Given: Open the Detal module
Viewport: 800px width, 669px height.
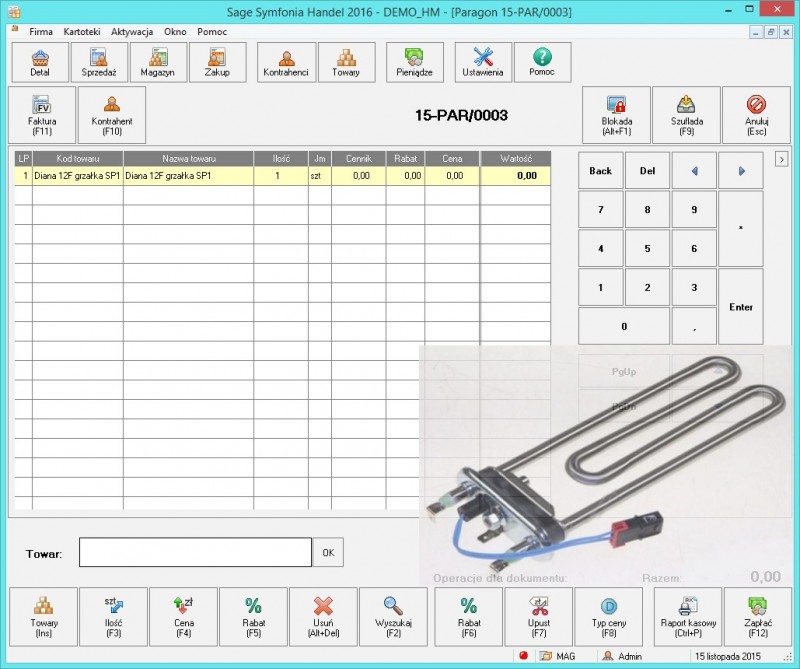Looking at the screenshot, I should click(x=40, y=62).
